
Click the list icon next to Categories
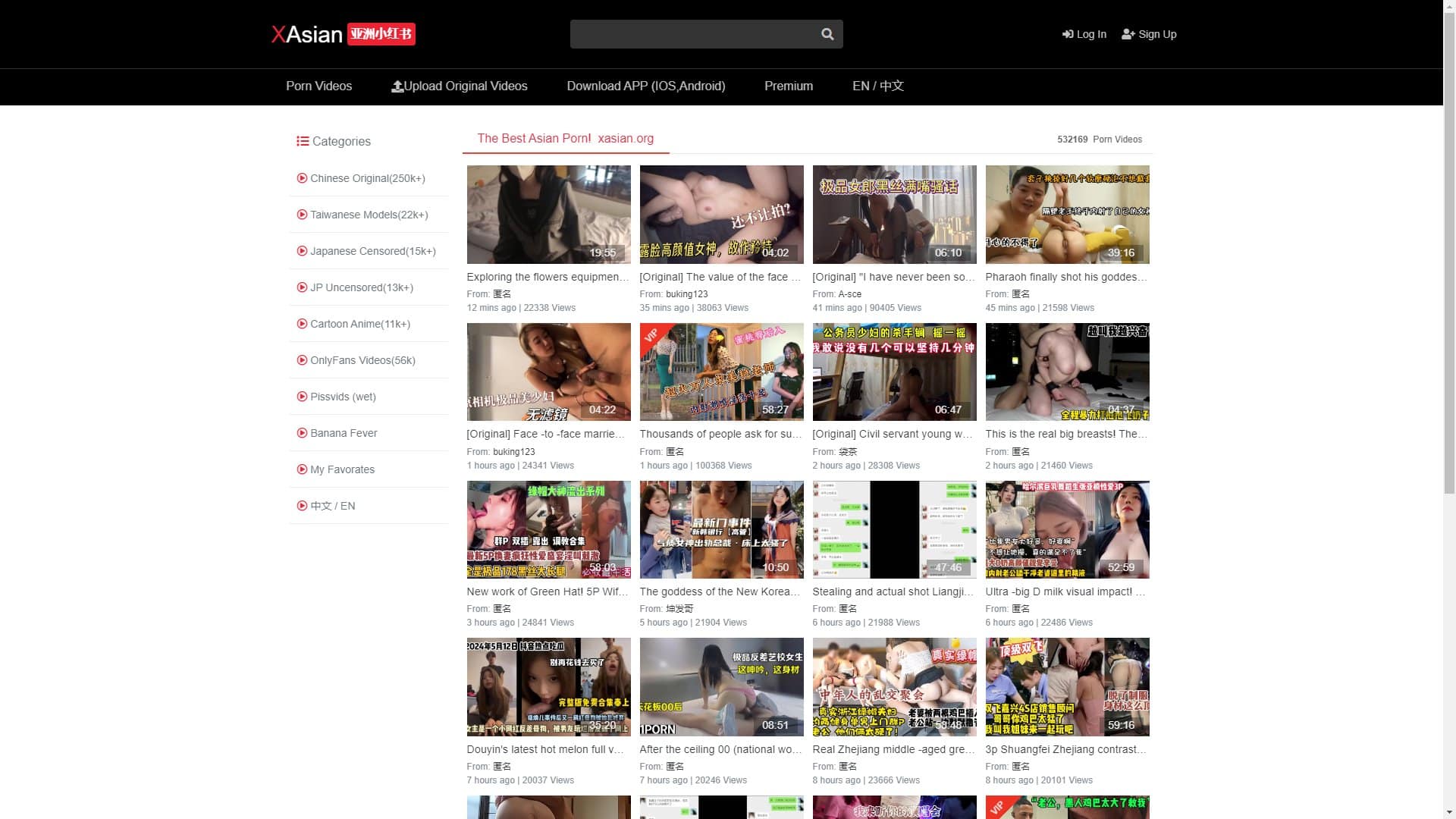303,141
